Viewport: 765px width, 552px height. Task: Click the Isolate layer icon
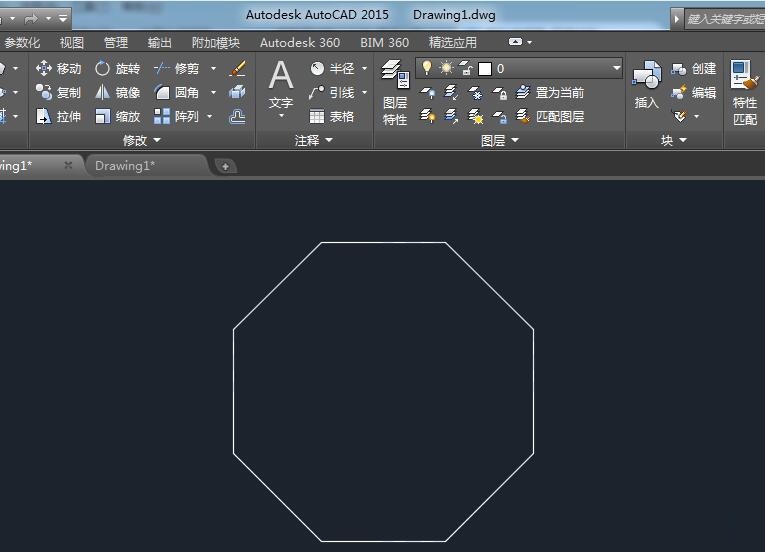[x=451, y=92]
